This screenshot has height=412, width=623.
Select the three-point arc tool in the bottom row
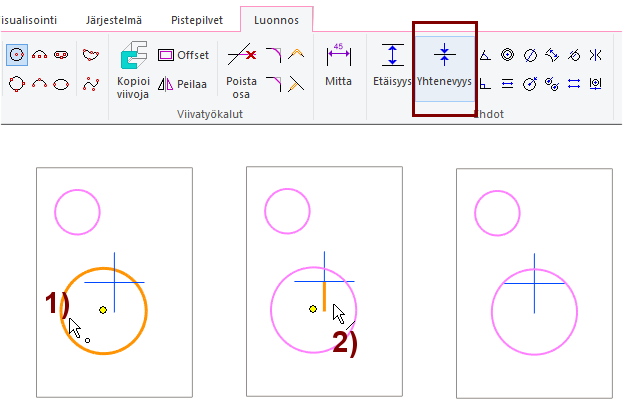pyautogui.click(x=39, y=84)
